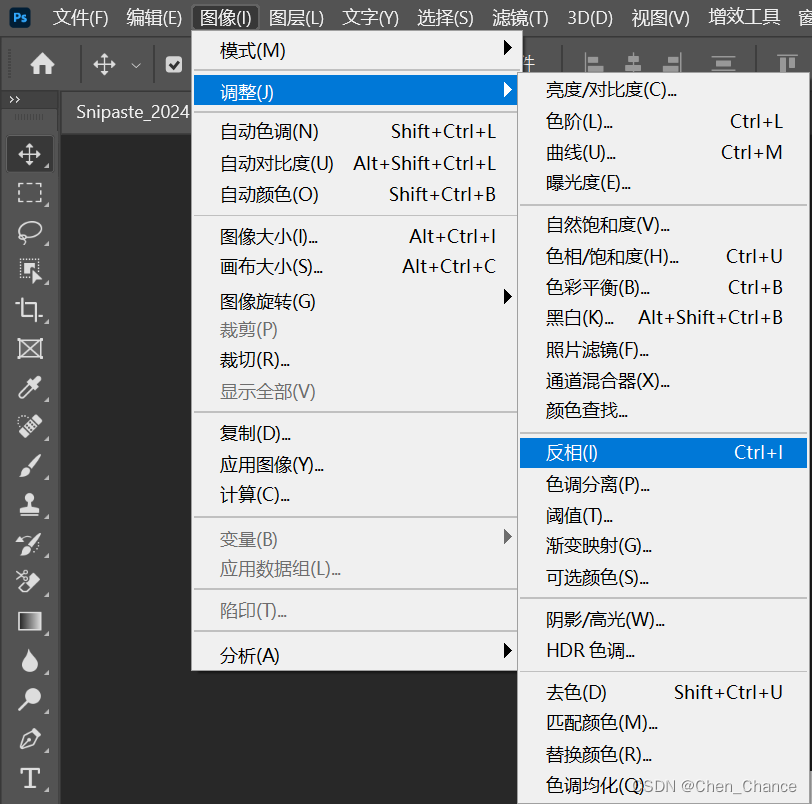Click the Photoshop Ps logo icon

pos(20,18)
